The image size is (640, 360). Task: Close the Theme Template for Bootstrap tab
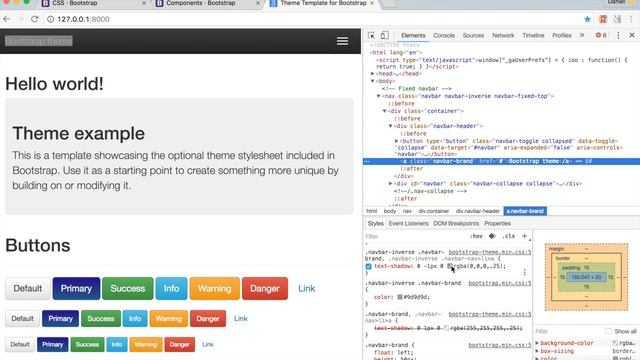click(x=372, y=3)
